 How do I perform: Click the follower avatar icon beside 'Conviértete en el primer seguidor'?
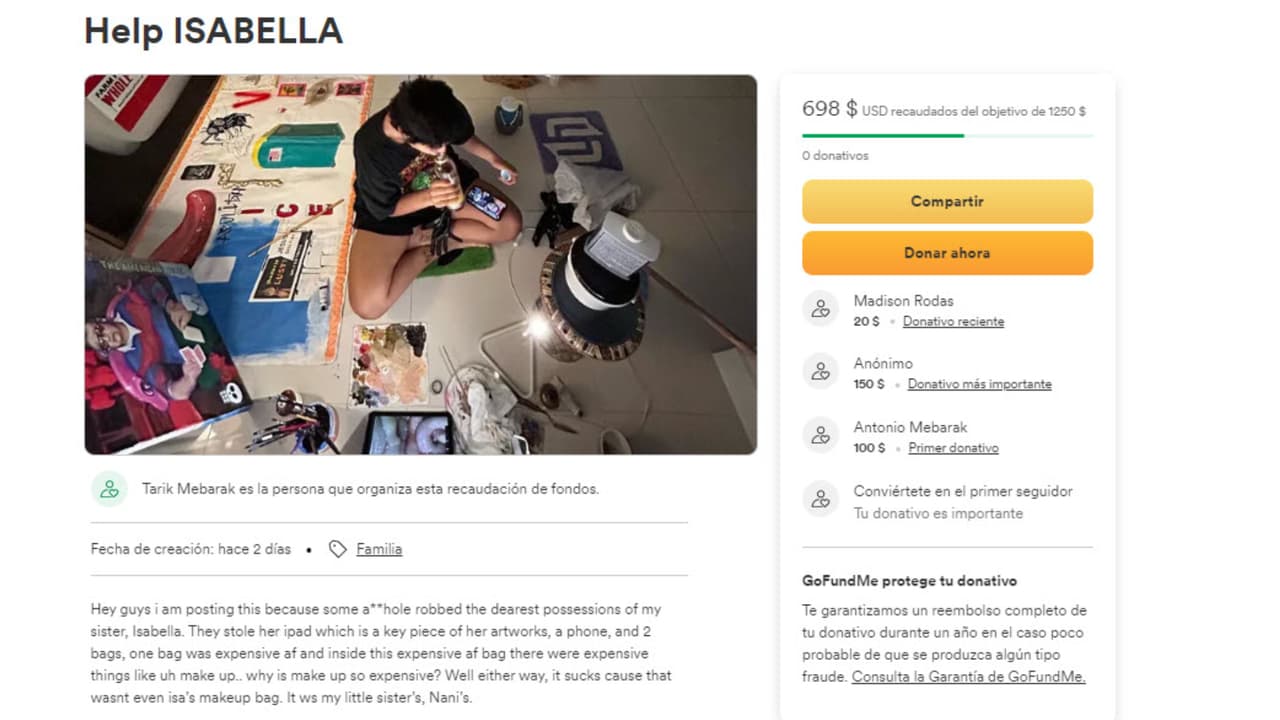820,499
